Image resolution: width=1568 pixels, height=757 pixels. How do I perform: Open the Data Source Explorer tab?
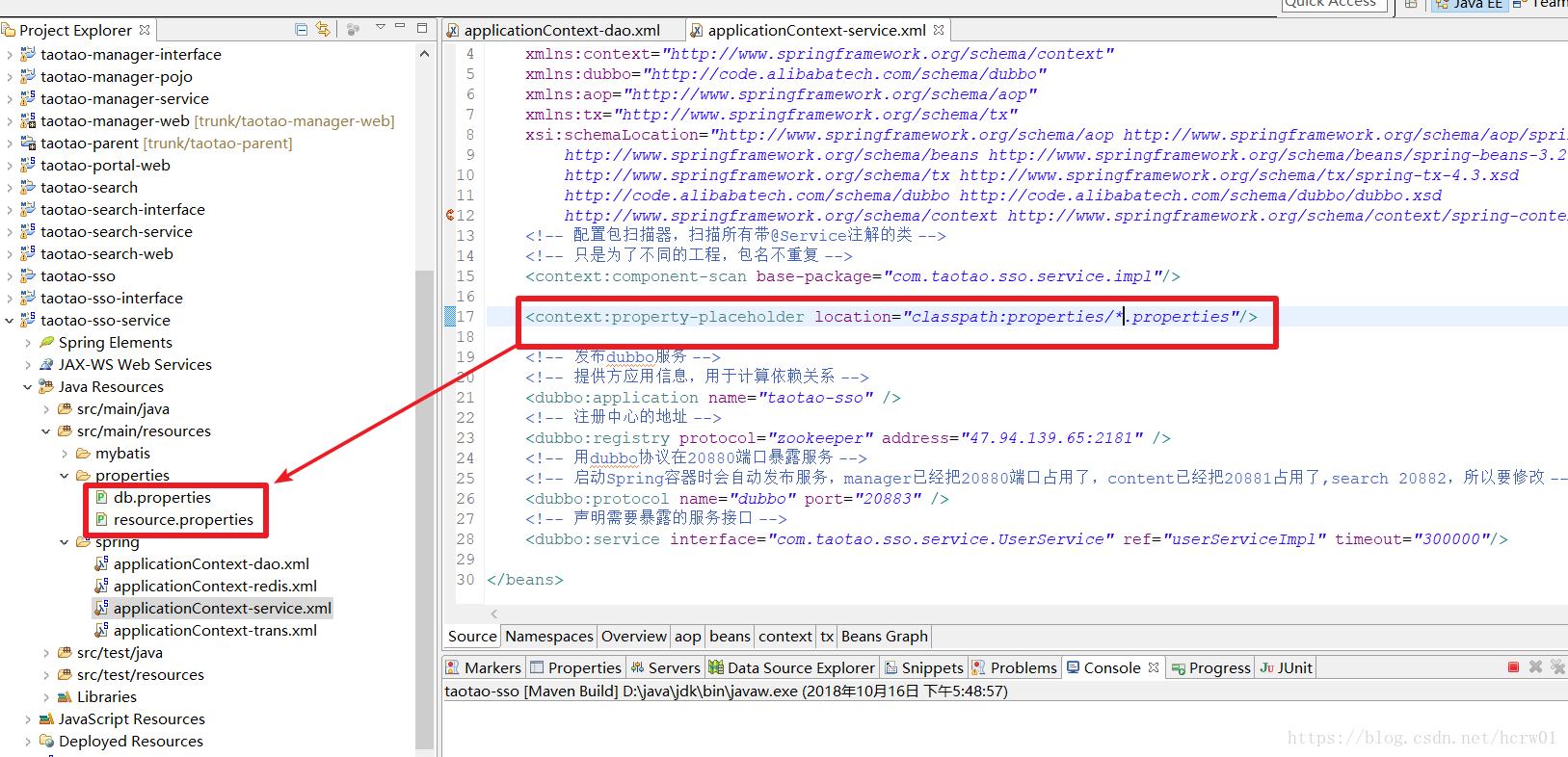[792, 668]
